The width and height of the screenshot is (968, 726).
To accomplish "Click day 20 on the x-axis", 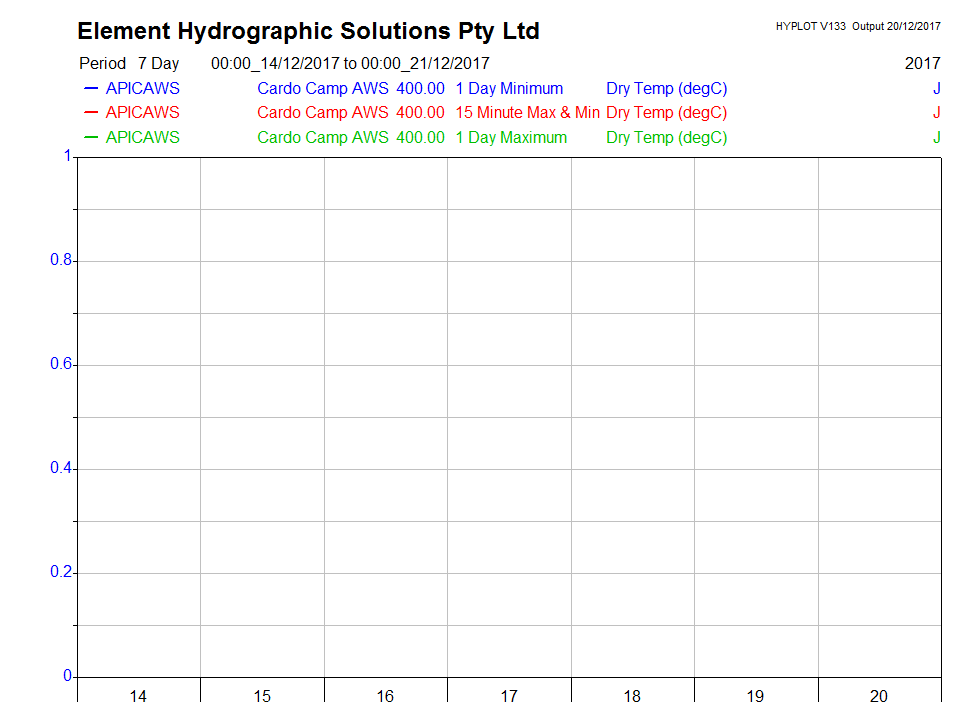I will [x=879, y=696].
